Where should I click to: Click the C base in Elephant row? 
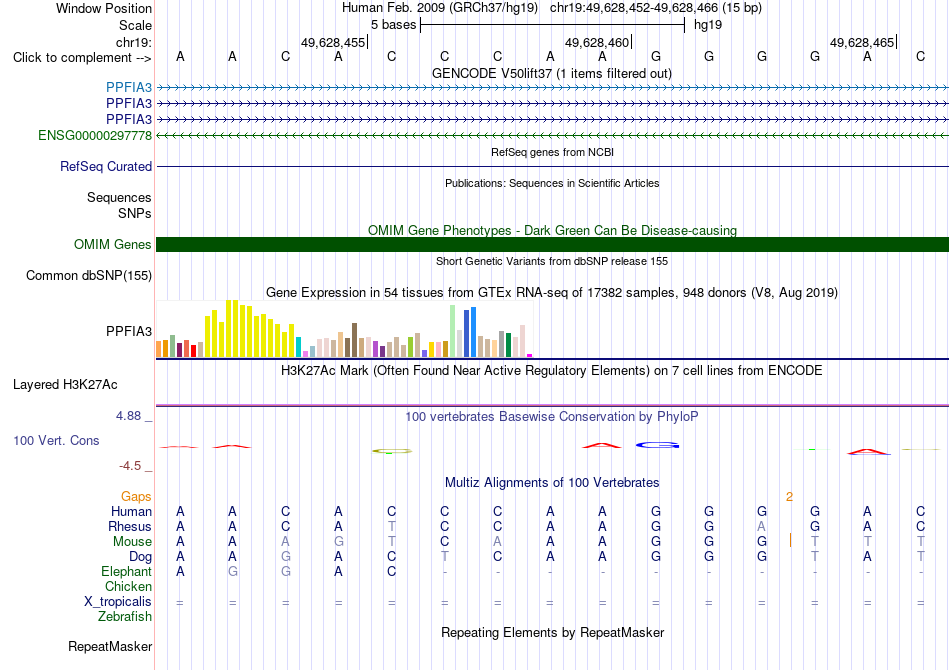click(391, 571)
